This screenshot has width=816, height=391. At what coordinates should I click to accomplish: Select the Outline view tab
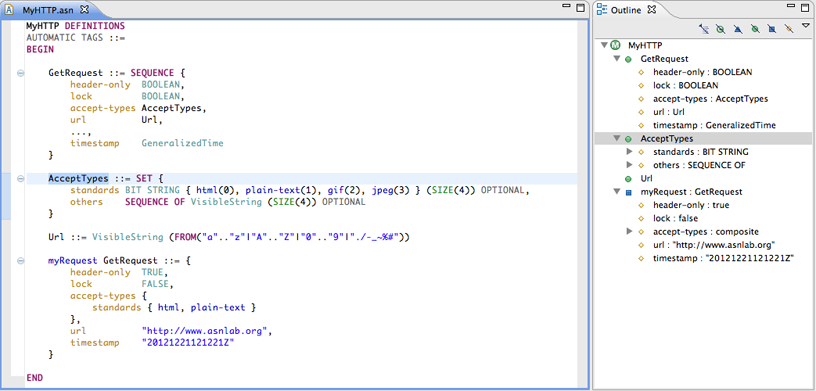(627, 9)
